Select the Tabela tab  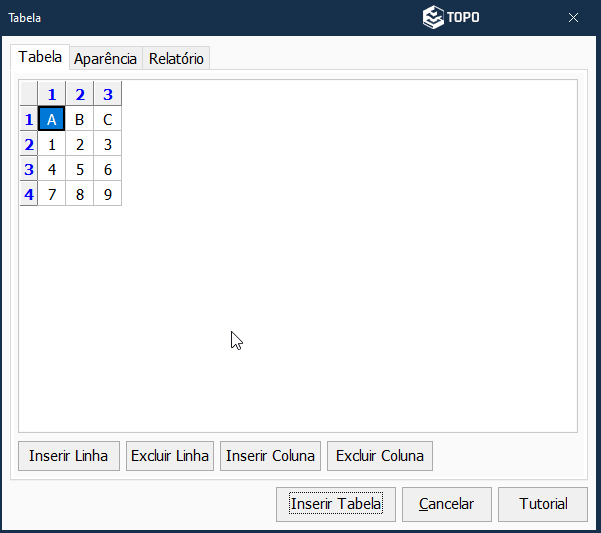[40, 58]
